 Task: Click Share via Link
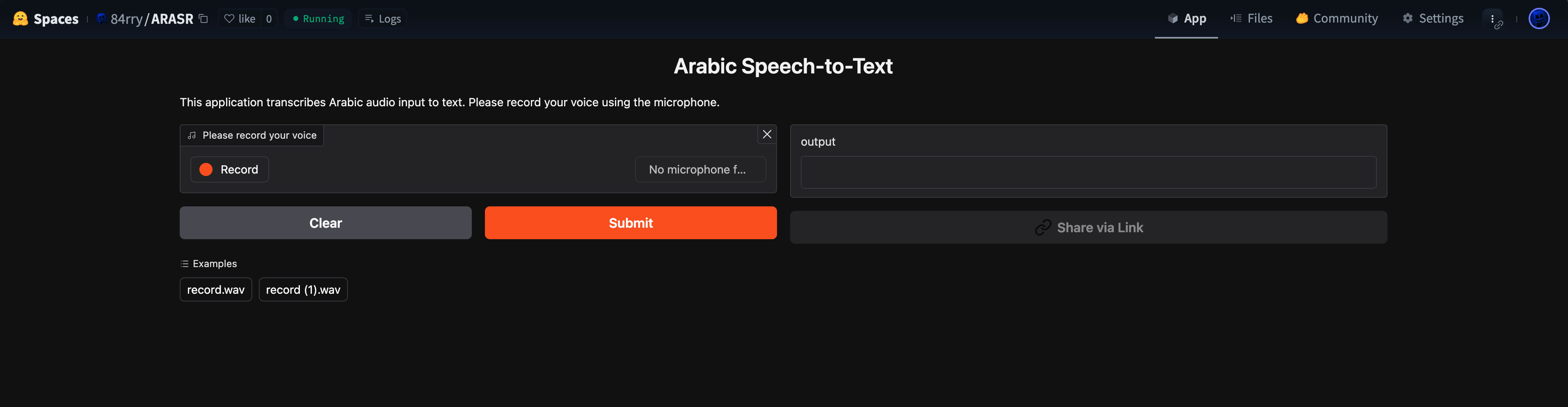tap(1088, 228)
